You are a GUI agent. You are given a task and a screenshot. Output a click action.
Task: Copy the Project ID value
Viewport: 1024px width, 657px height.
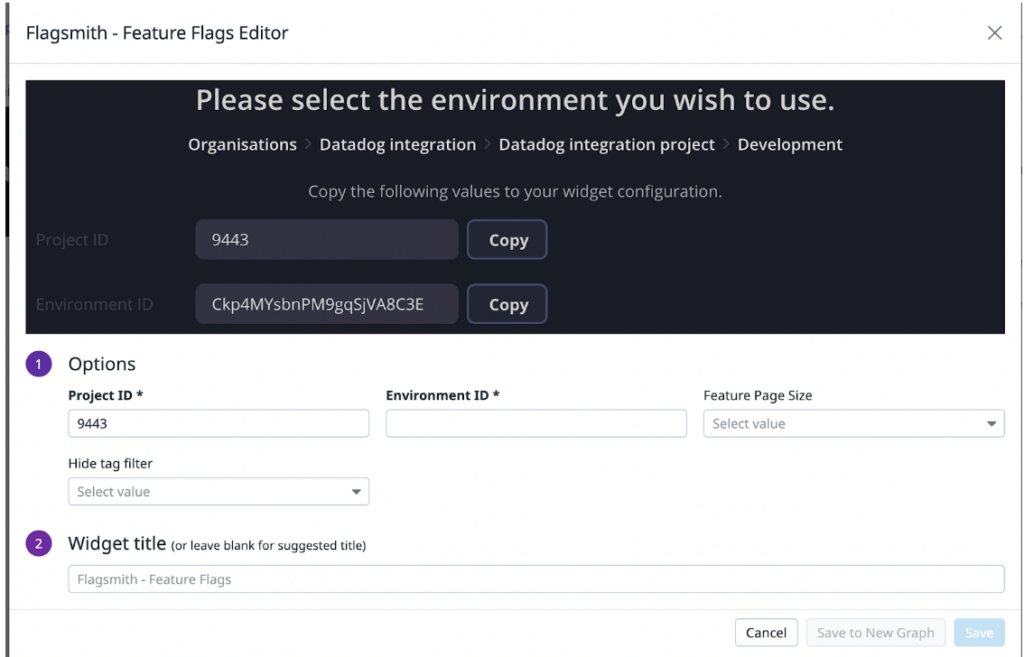[507, 240]
